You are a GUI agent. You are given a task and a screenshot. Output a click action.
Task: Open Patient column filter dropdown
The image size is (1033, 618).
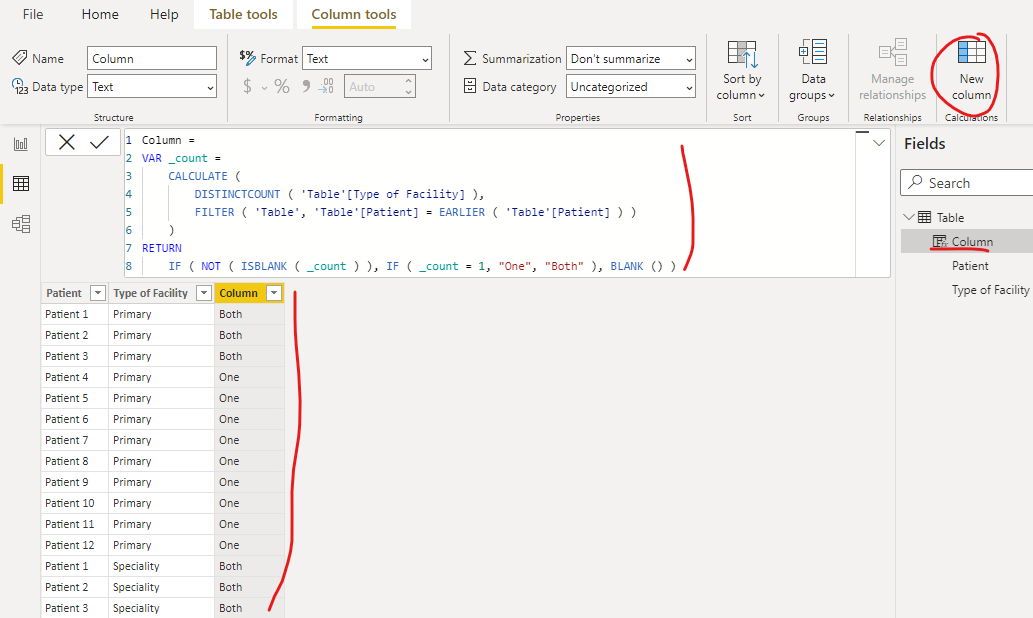[98, 293]
